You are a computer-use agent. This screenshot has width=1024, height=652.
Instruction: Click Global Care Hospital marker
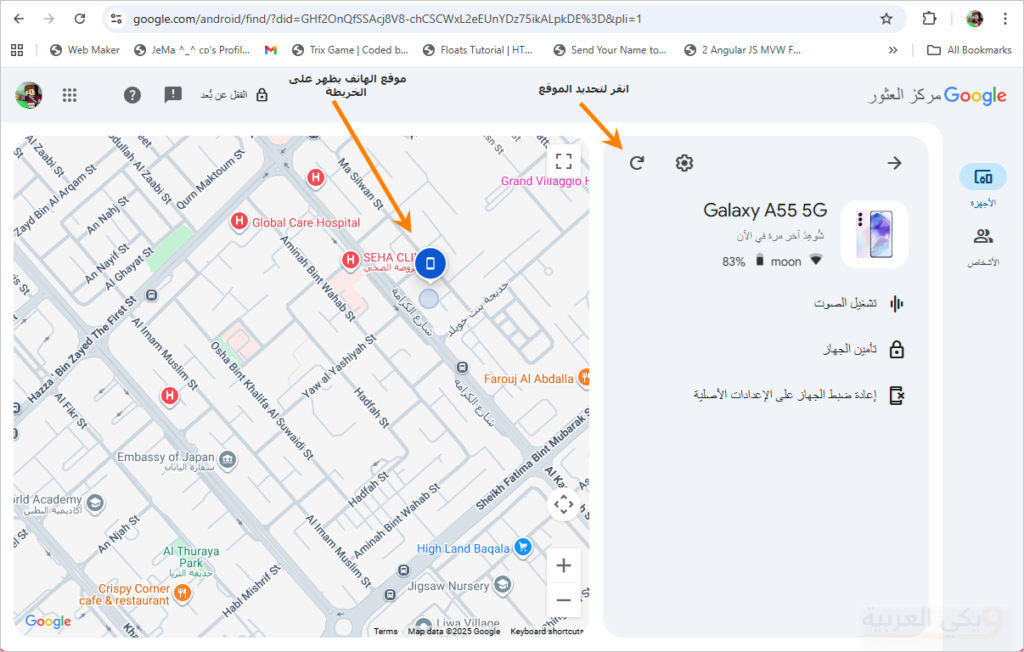(239, 221)
